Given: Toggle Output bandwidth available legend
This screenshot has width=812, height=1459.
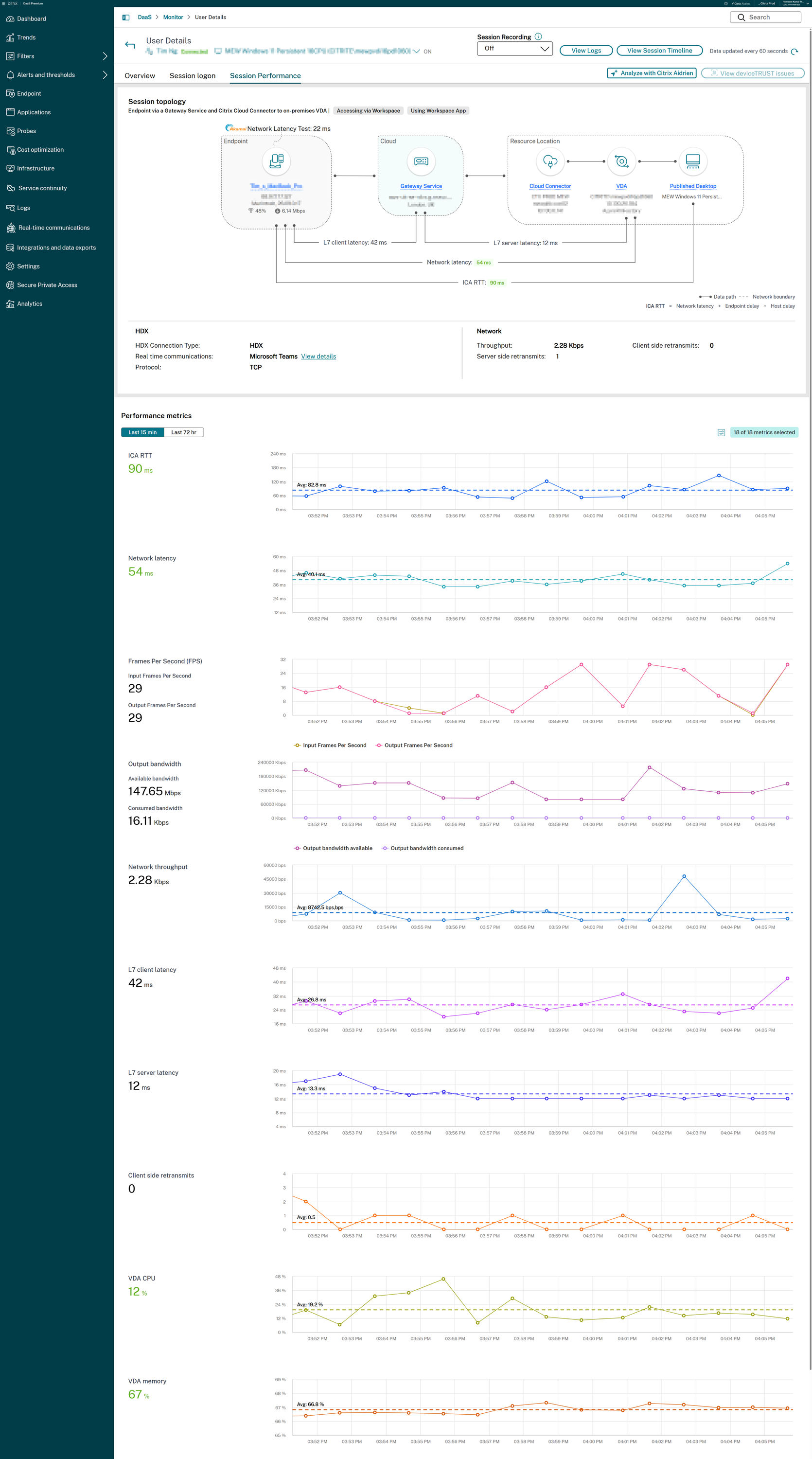Looking at the screenshot, I should tap(333, 848).
